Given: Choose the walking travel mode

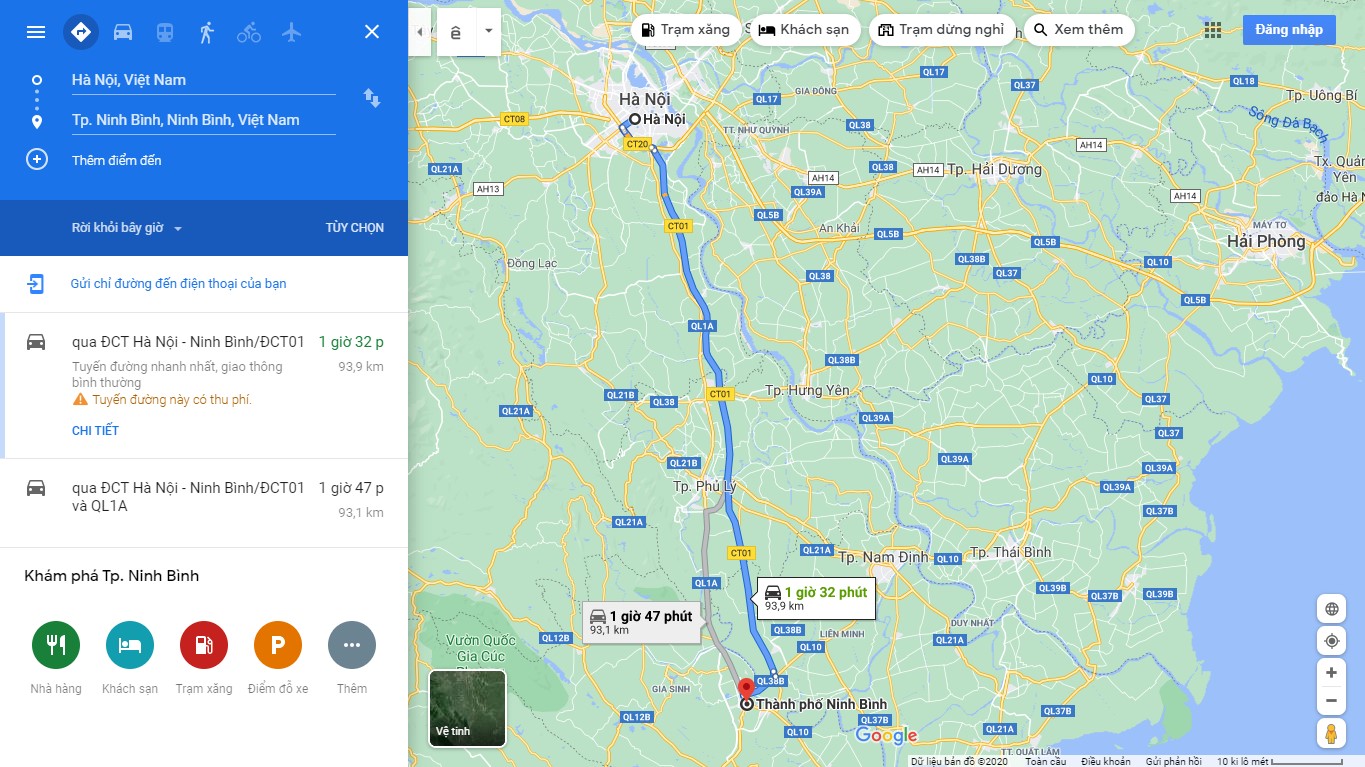Looking at the screenshot, I should (x=207, y=32).
